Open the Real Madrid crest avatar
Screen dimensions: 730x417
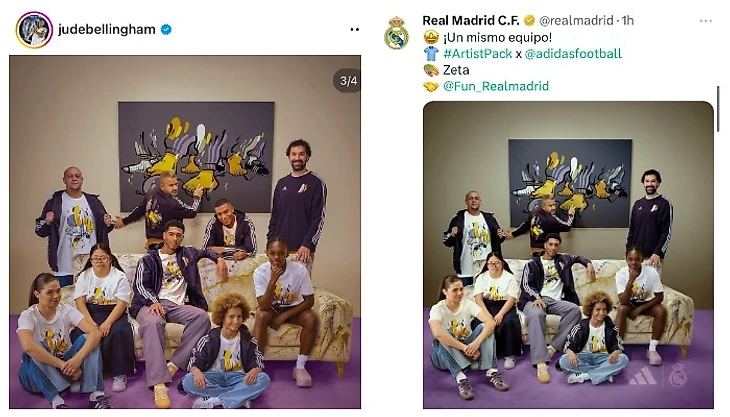tap(396, 34)
